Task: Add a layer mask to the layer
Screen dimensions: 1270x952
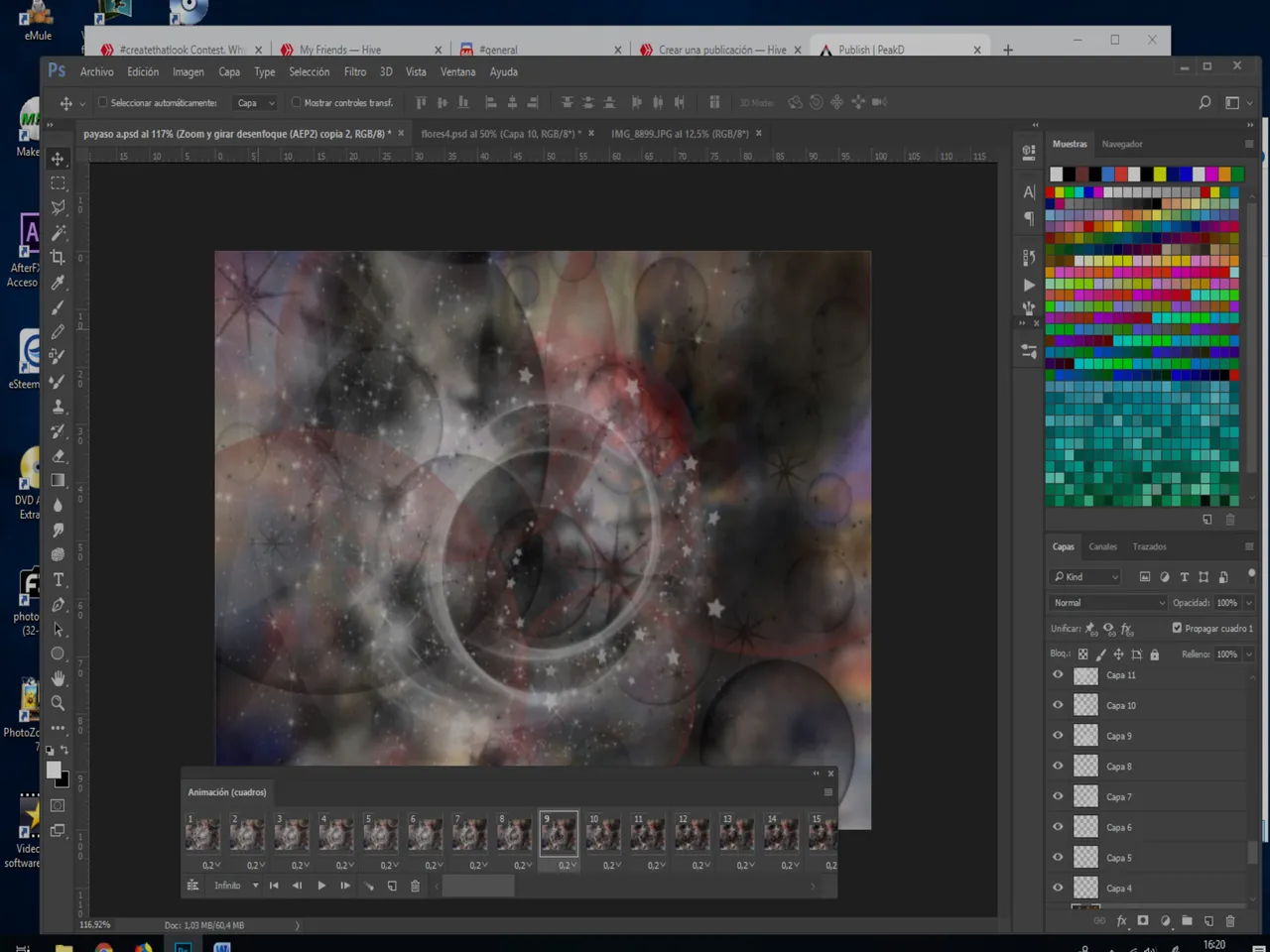Action: point(1143,921)
